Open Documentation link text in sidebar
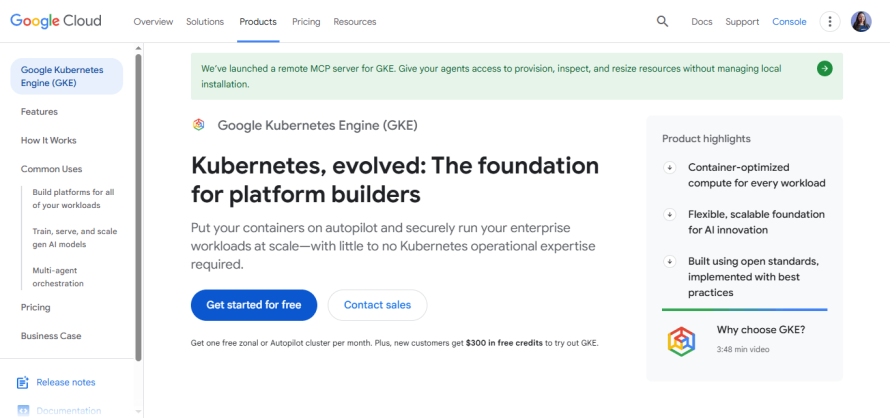This screenshot has width=890, height=418. tap(69, 411)
